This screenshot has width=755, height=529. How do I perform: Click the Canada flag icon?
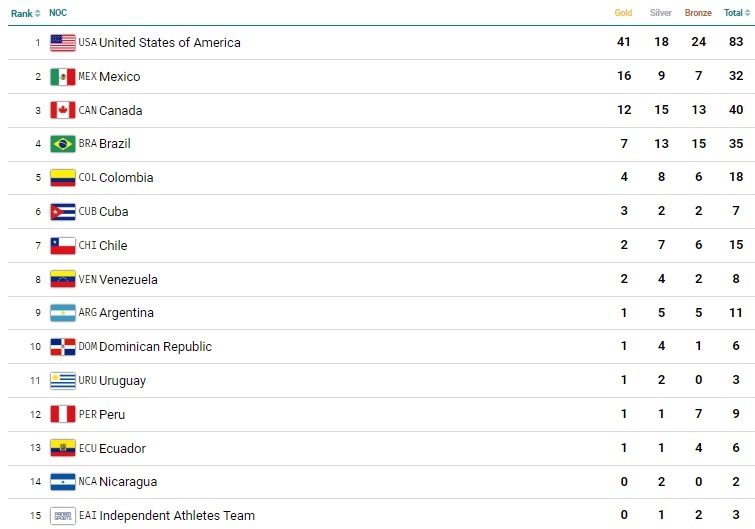click(63, 110)
